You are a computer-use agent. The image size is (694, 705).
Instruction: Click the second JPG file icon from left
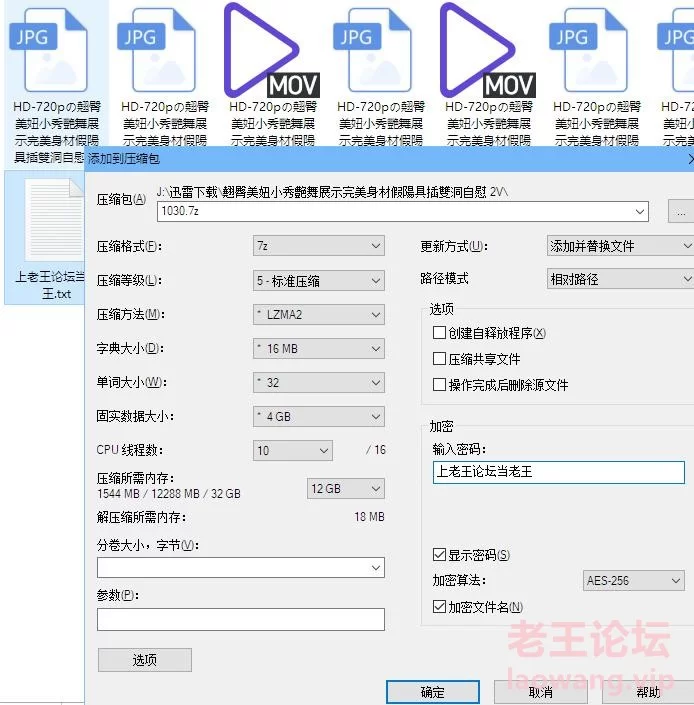click(x=156, y=52)
